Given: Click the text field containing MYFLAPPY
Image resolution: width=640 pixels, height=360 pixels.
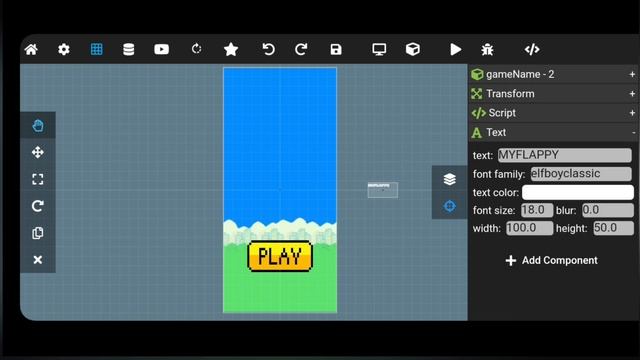Looking at the screenshot, I should click(x=564, y=155).
